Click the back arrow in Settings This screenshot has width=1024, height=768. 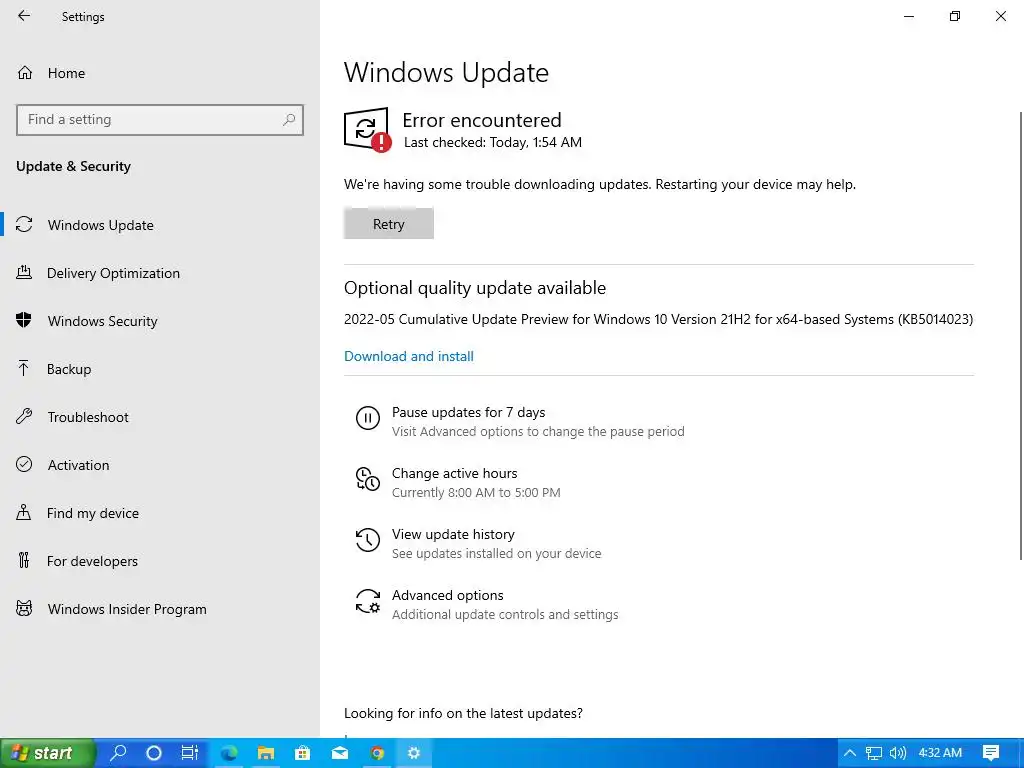pyautogui.click(x=24, y=16)
